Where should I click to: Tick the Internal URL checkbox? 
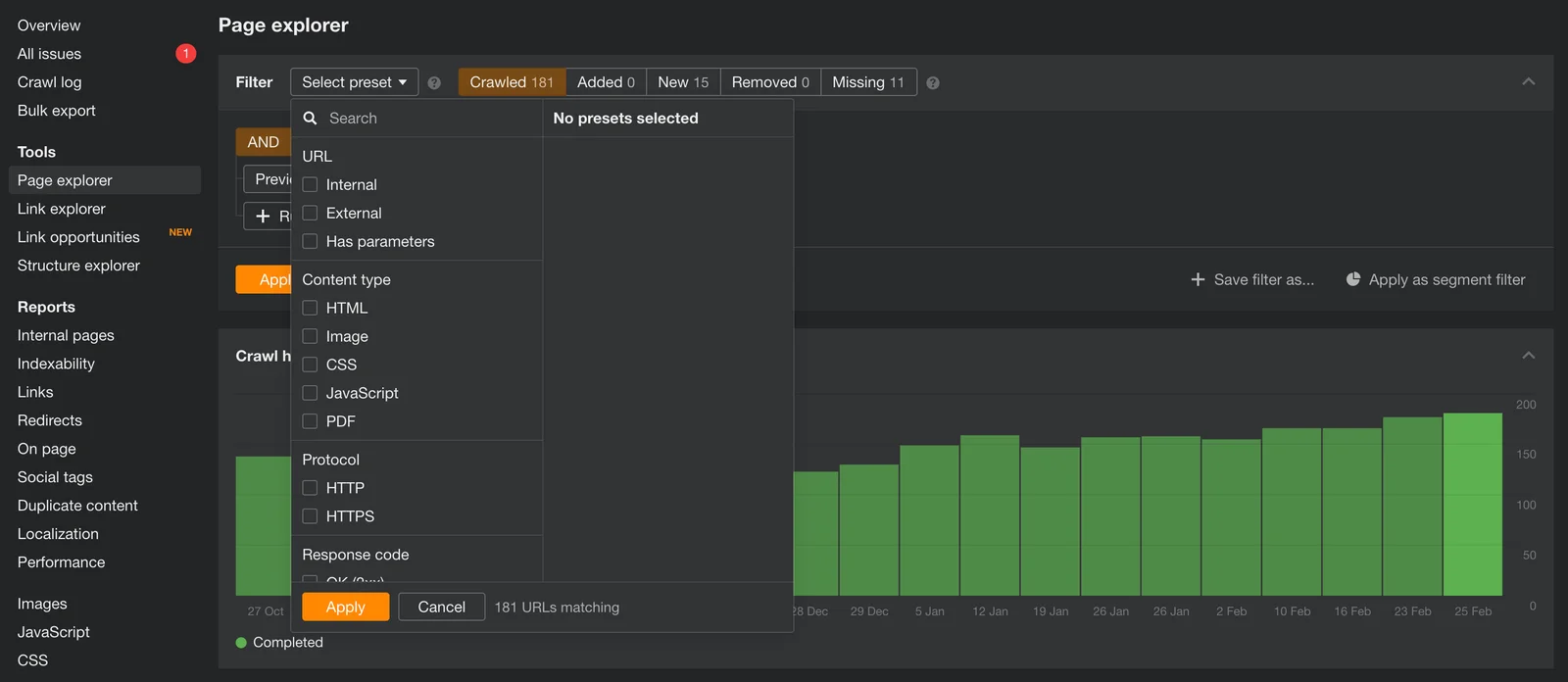[x=310, y=184]
